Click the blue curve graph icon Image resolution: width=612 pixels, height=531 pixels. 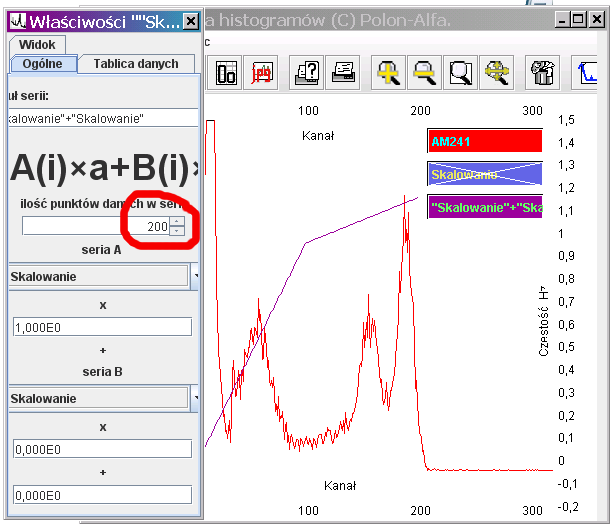(x=586, y=73)
